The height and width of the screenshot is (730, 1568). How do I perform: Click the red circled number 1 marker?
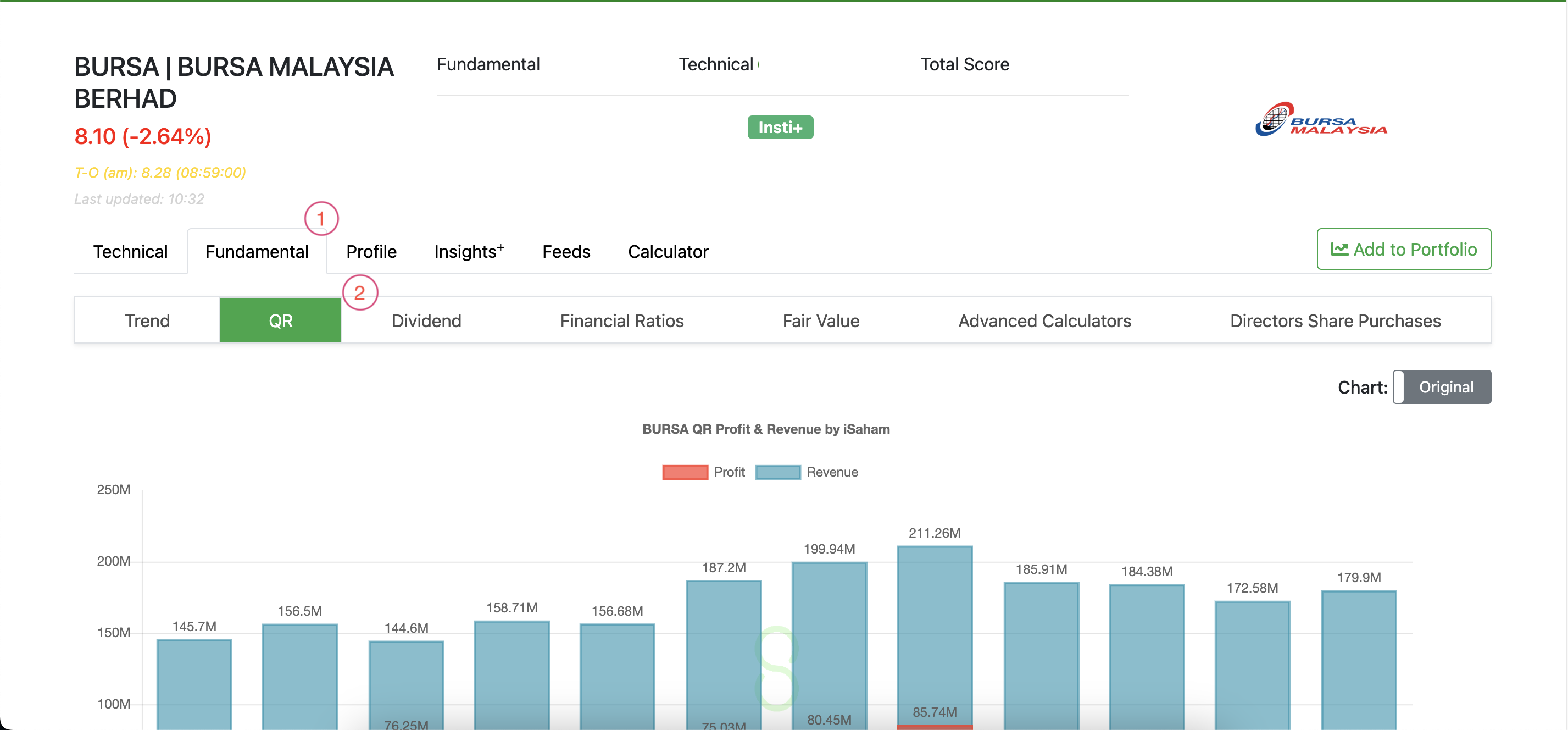click(x=321, y=219)
